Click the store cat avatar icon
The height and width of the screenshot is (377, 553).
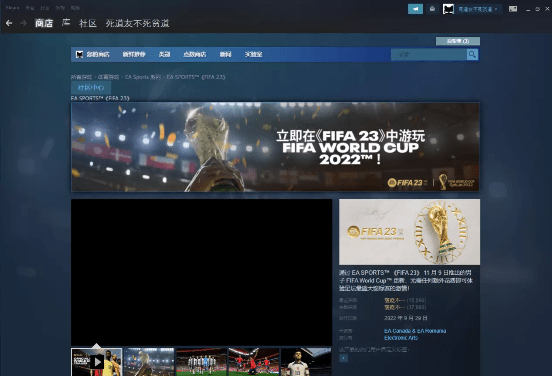80,54
